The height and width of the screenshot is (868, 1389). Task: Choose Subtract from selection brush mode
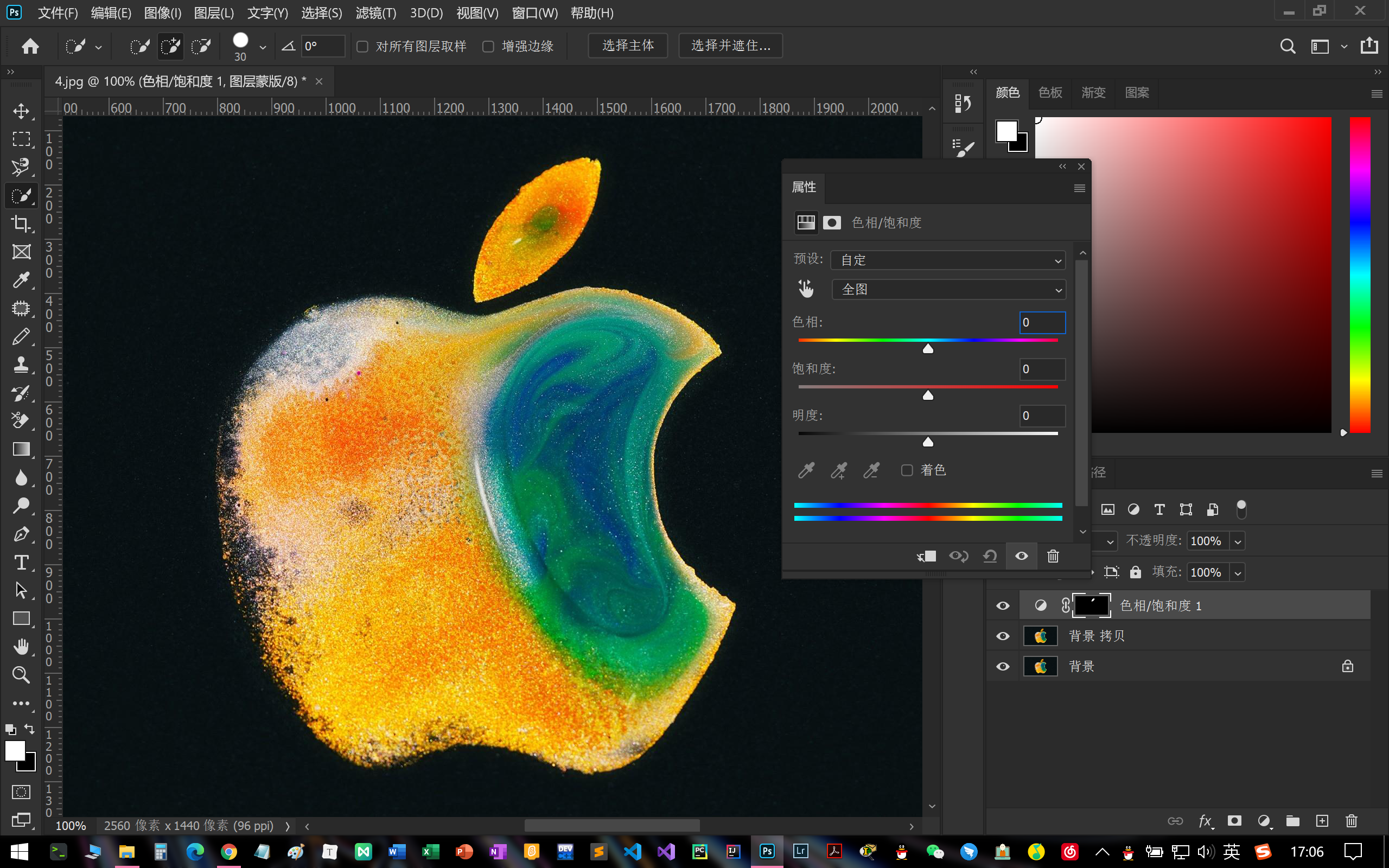point(201,46)
